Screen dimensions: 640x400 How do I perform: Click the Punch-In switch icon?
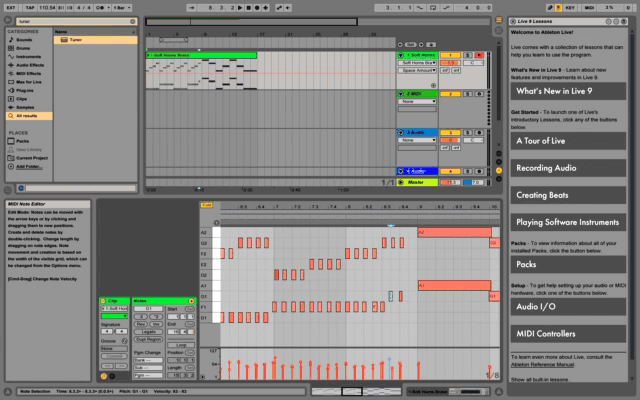tap(420, 7)
